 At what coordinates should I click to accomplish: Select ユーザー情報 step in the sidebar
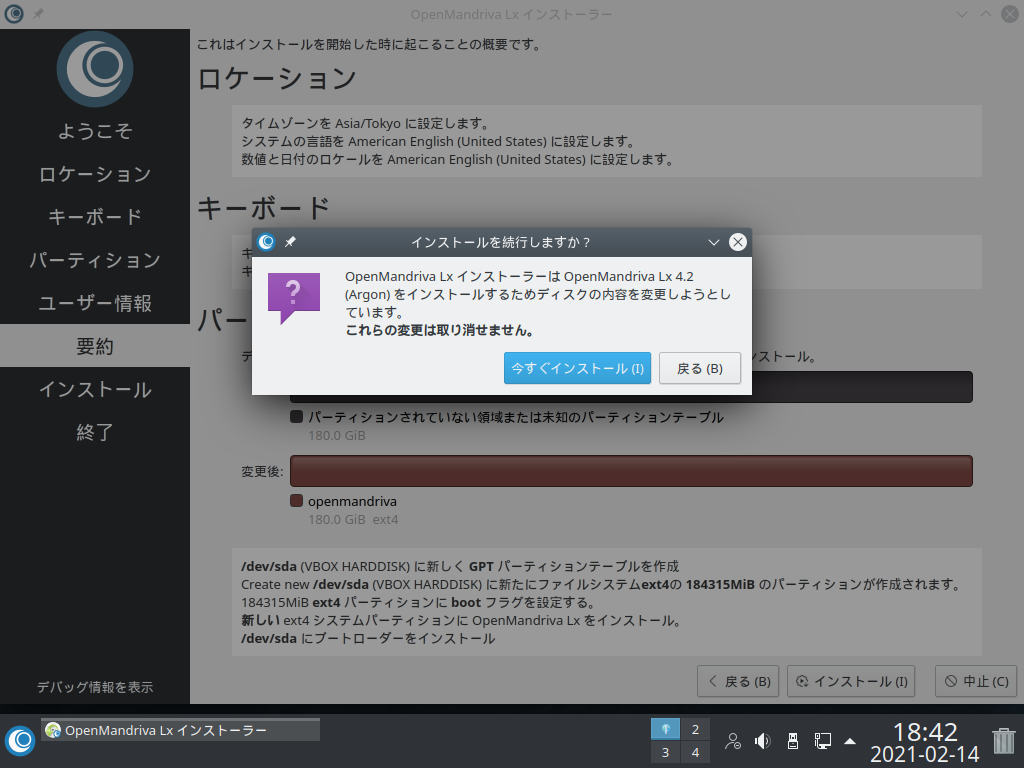[x=95, y=303]
